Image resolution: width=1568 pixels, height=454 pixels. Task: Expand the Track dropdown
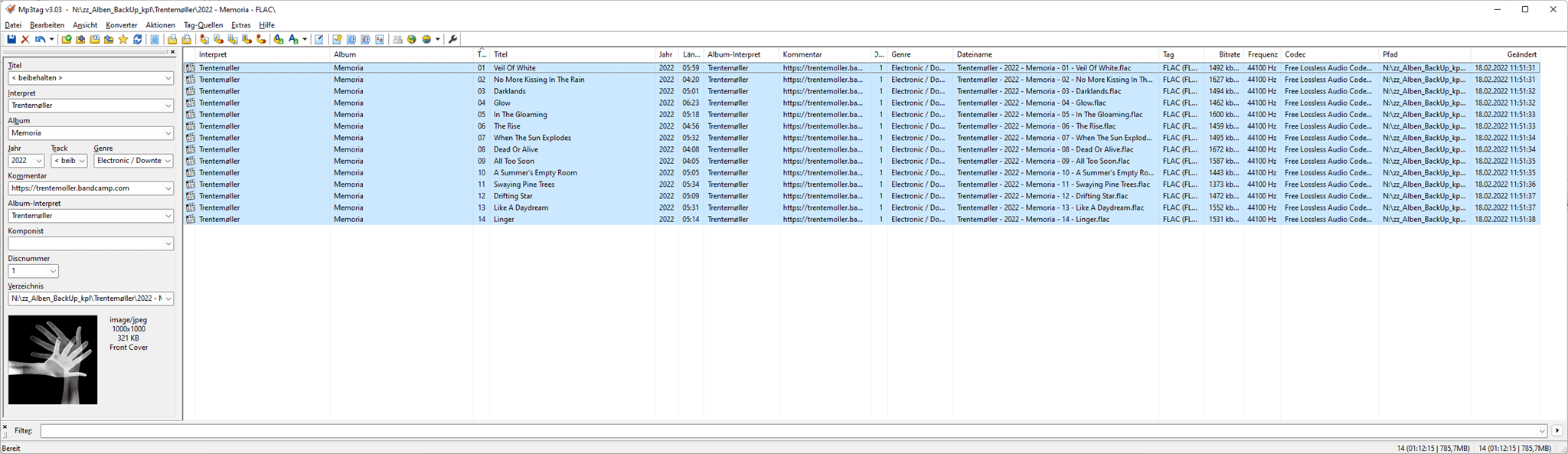[82, 161]
